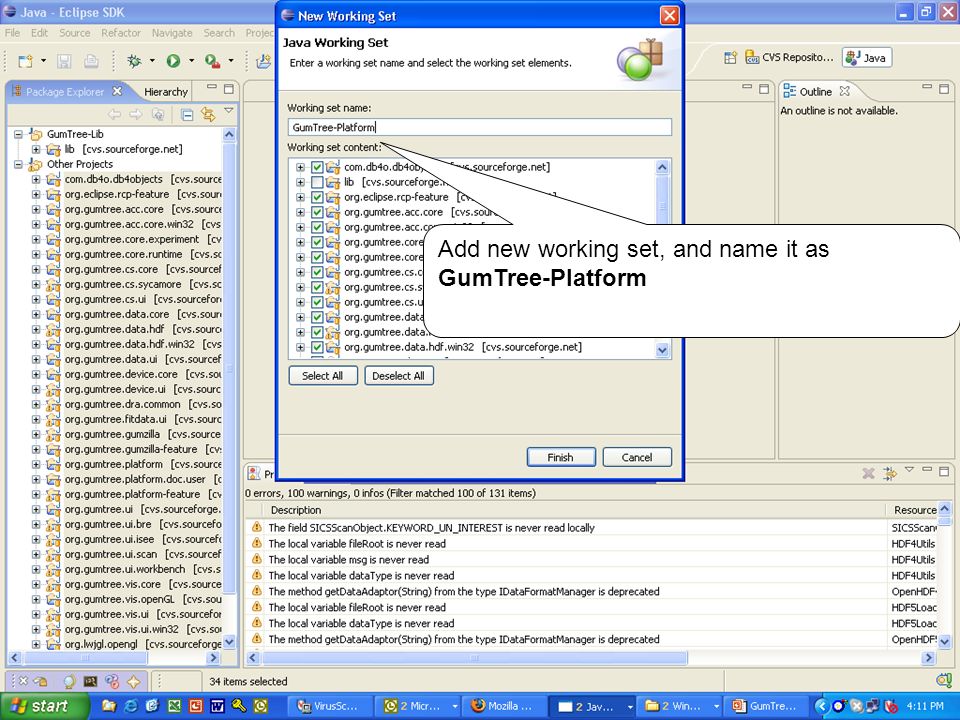Click the delete icon in Problems view
The height and width of the screenshot is (720, 960).
868,473
